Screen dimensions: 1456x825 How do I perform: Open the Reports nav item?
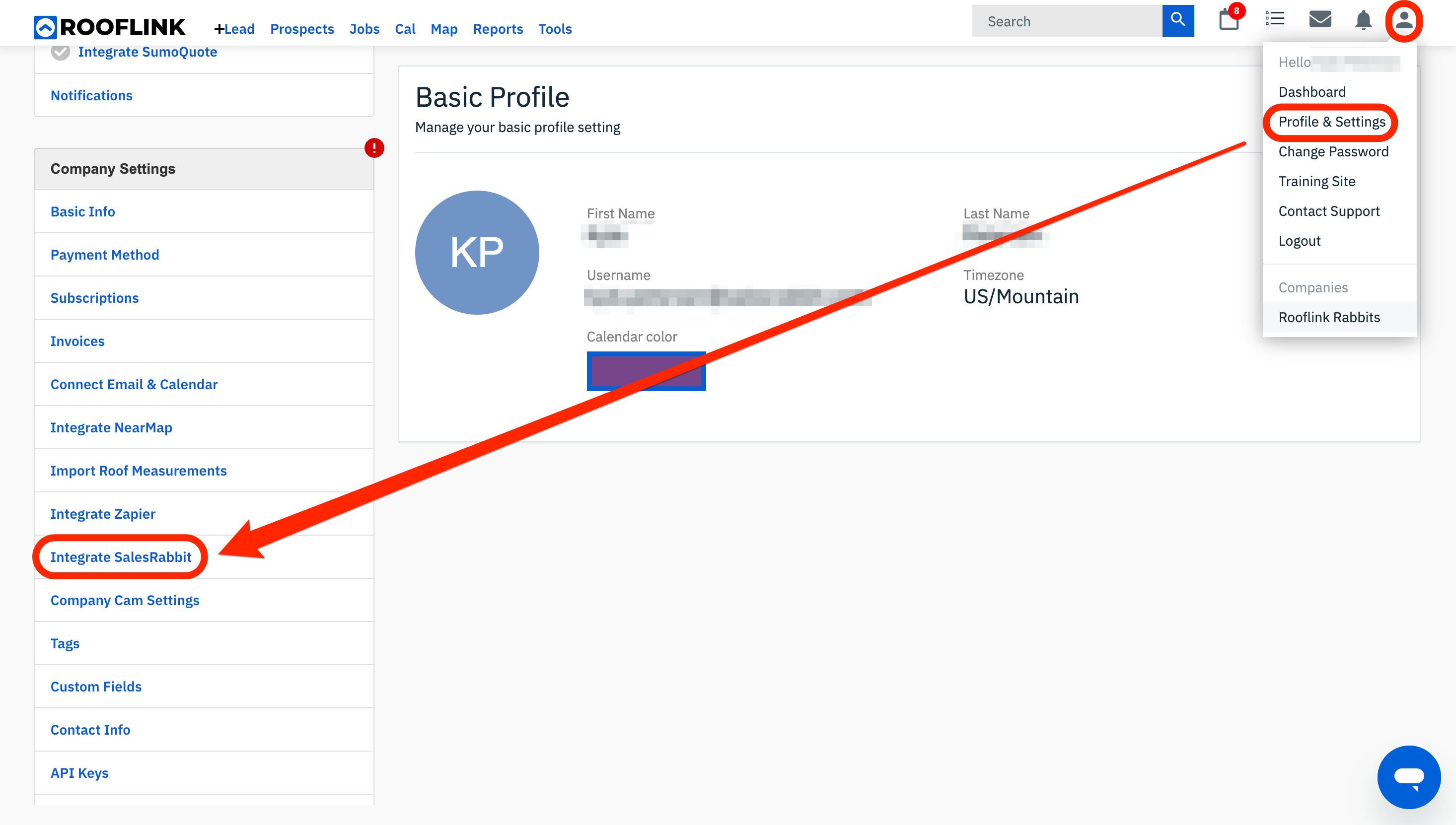coord(498,29)
